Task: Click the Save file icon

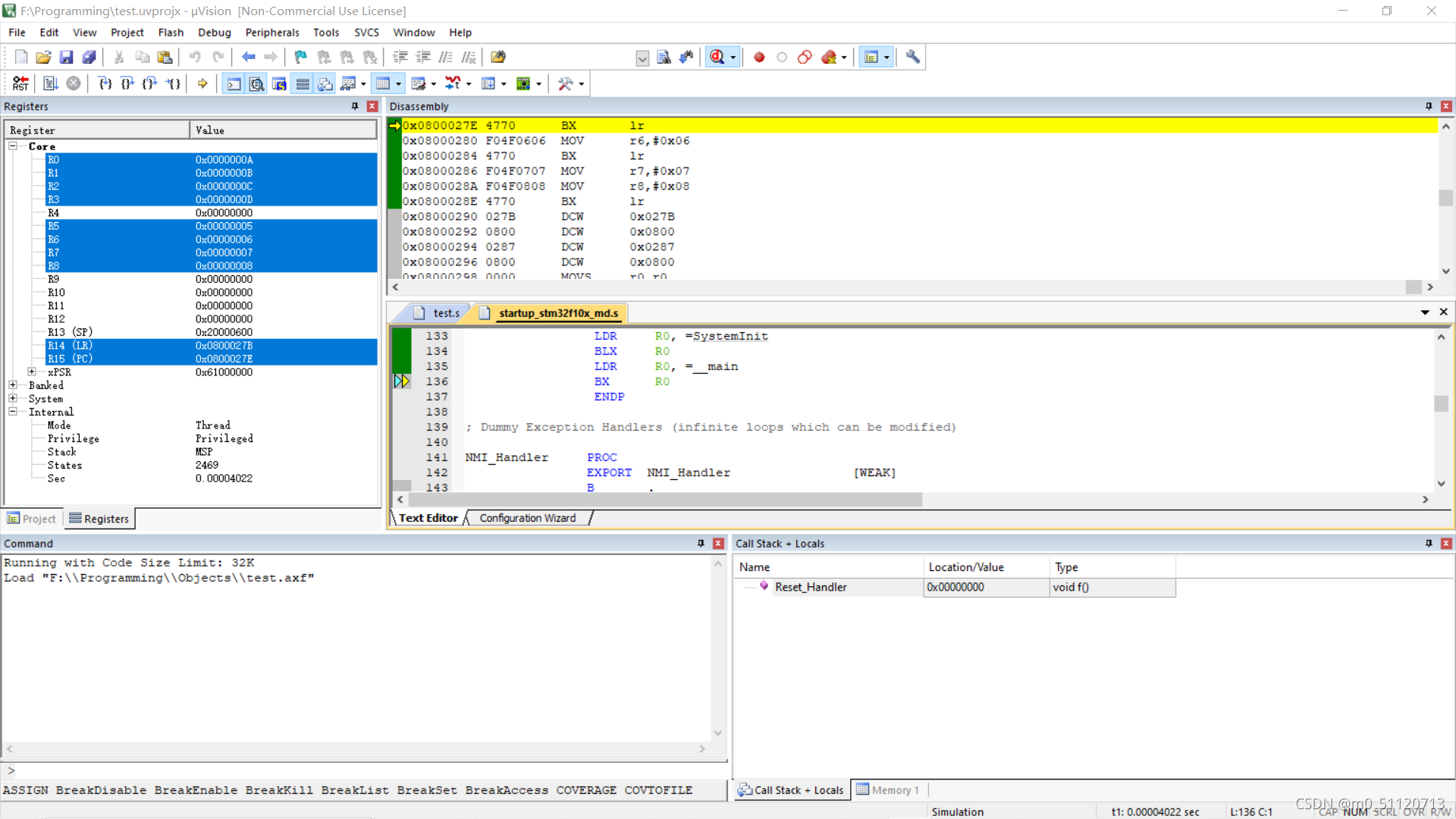Action: (x=66, y=57)
